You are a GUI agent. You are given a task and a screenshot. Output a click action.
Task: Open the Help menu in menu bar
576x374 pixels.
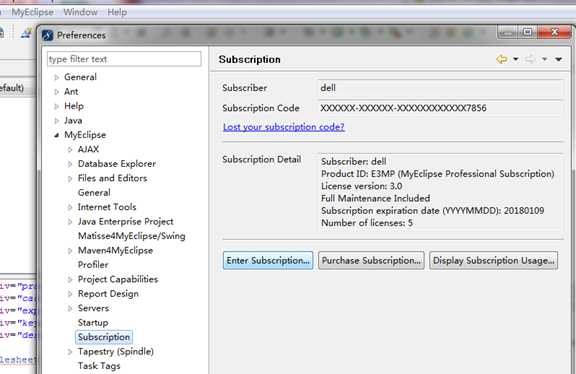pyautogui.click(x=117, y=12)
